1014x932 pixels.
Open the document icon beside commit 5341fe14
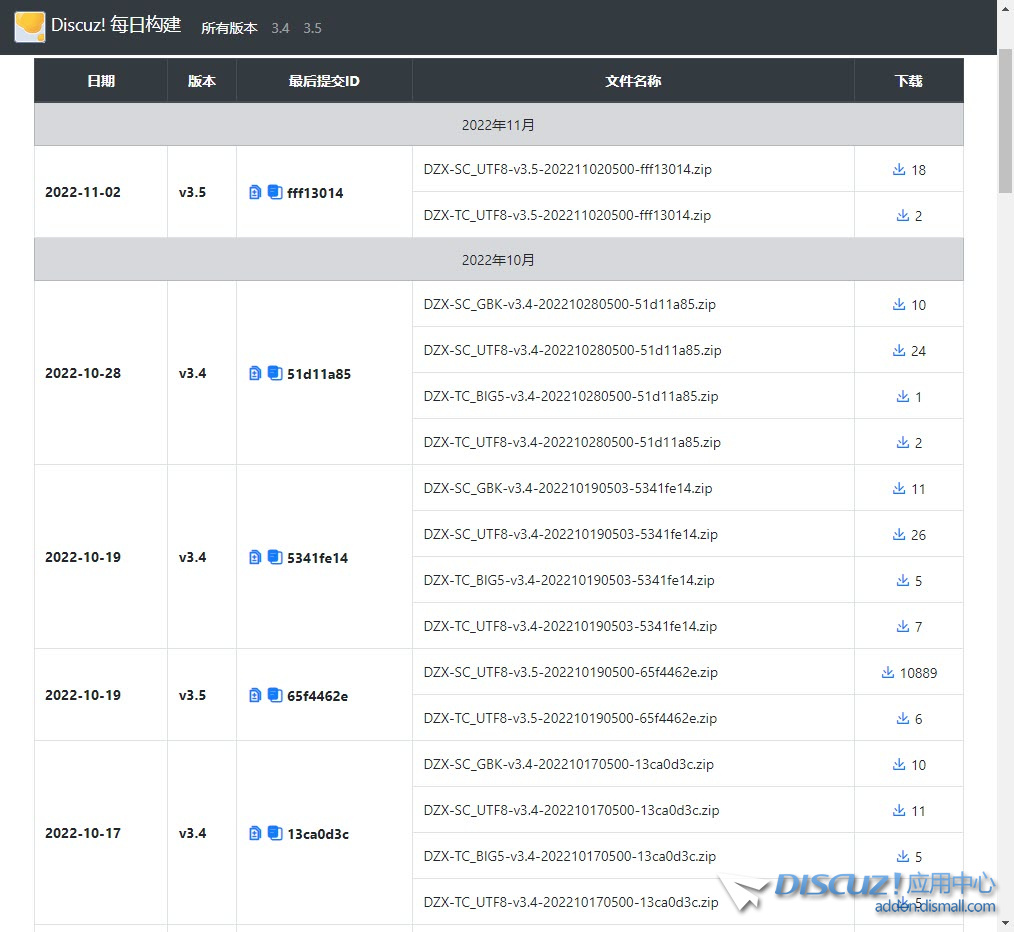(x=255, y=557)
